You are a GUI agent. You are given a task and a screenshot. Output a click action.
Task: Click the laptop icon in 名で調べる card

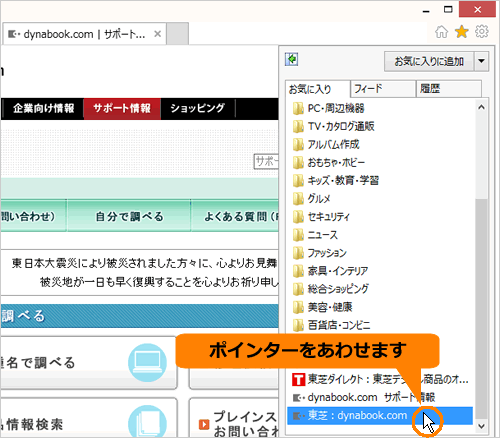[x=147, y=363]
